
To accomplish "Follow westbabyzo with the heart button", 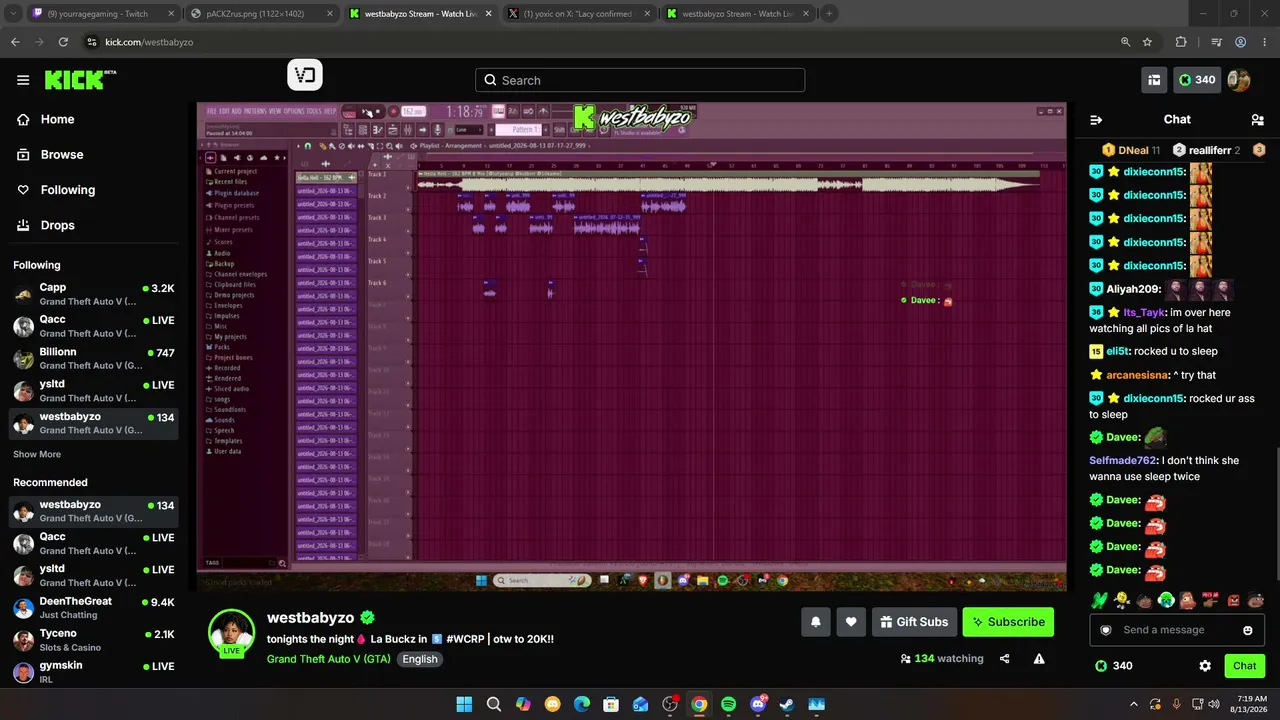I will tap(851, 622).
